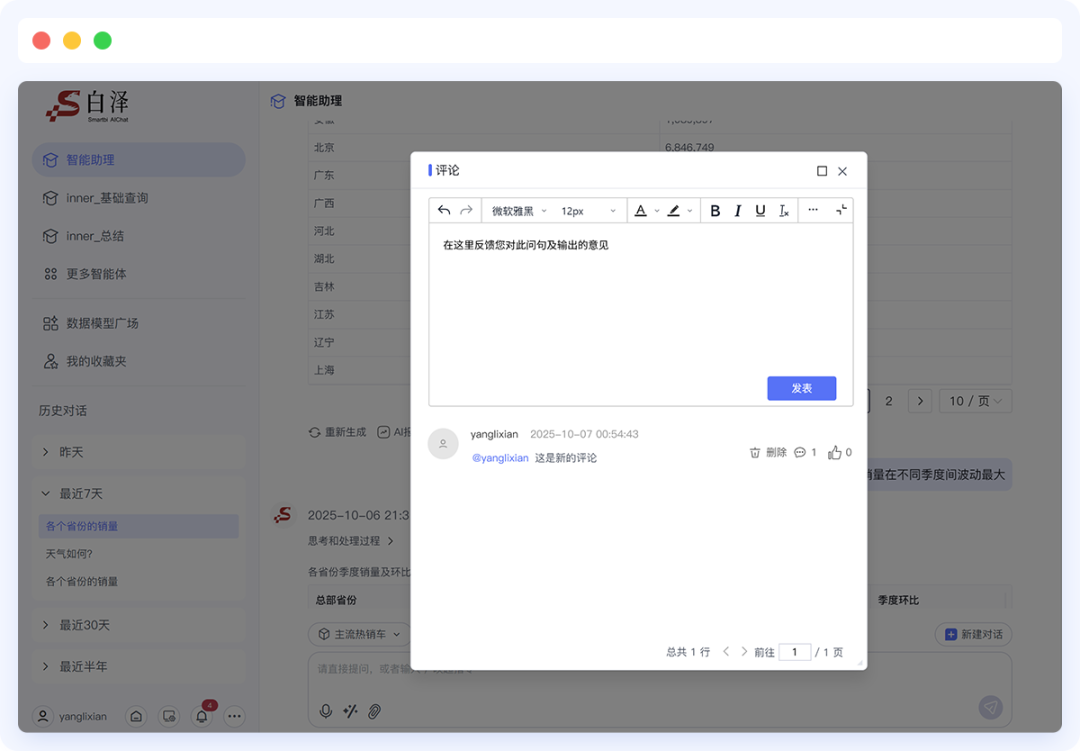This screenshot has width=1080, height=751.
Task: Toggle bold formatting in the comment editor
Action: [714, 210]
